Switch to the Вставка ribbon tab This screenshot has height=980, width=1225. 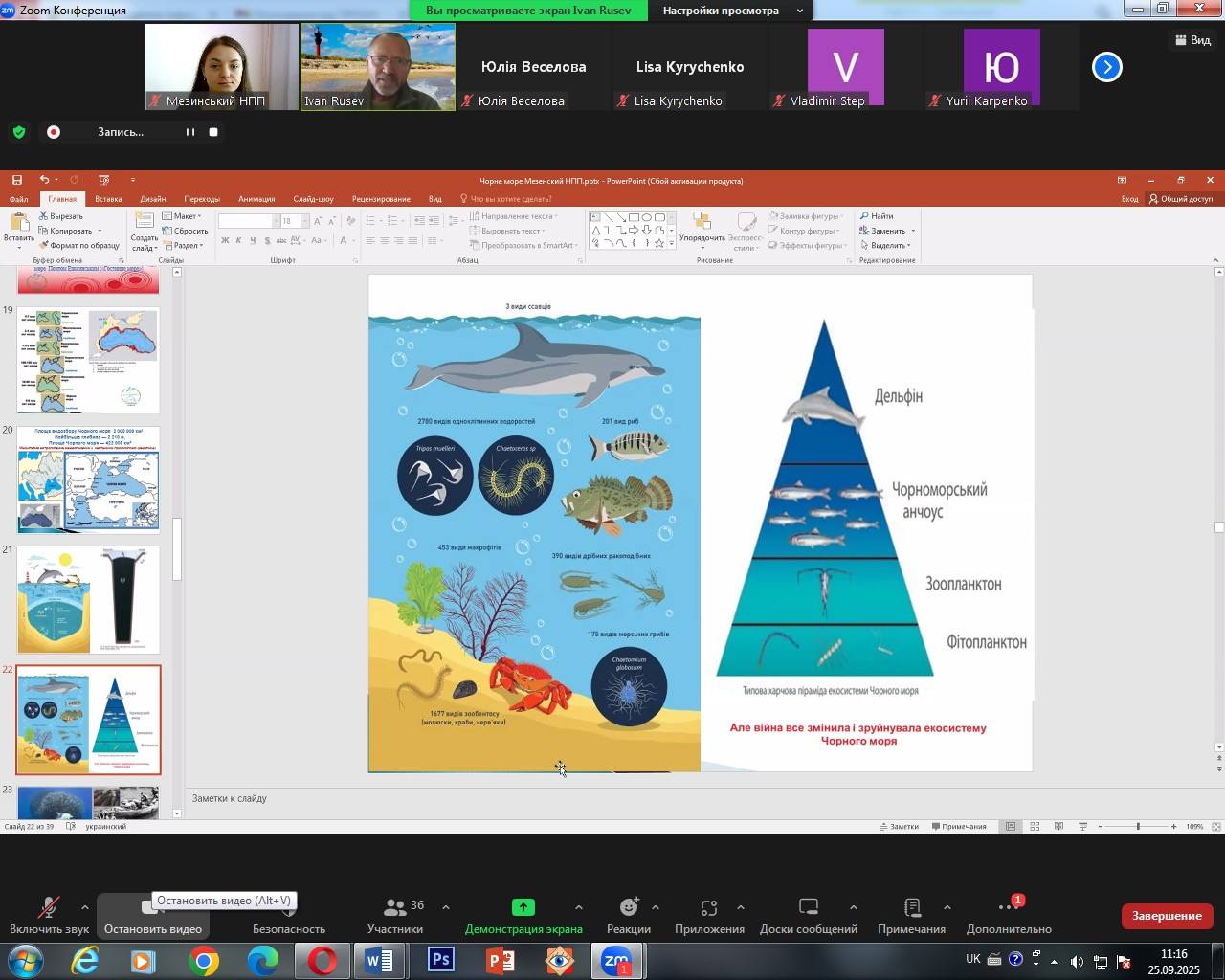108,199
